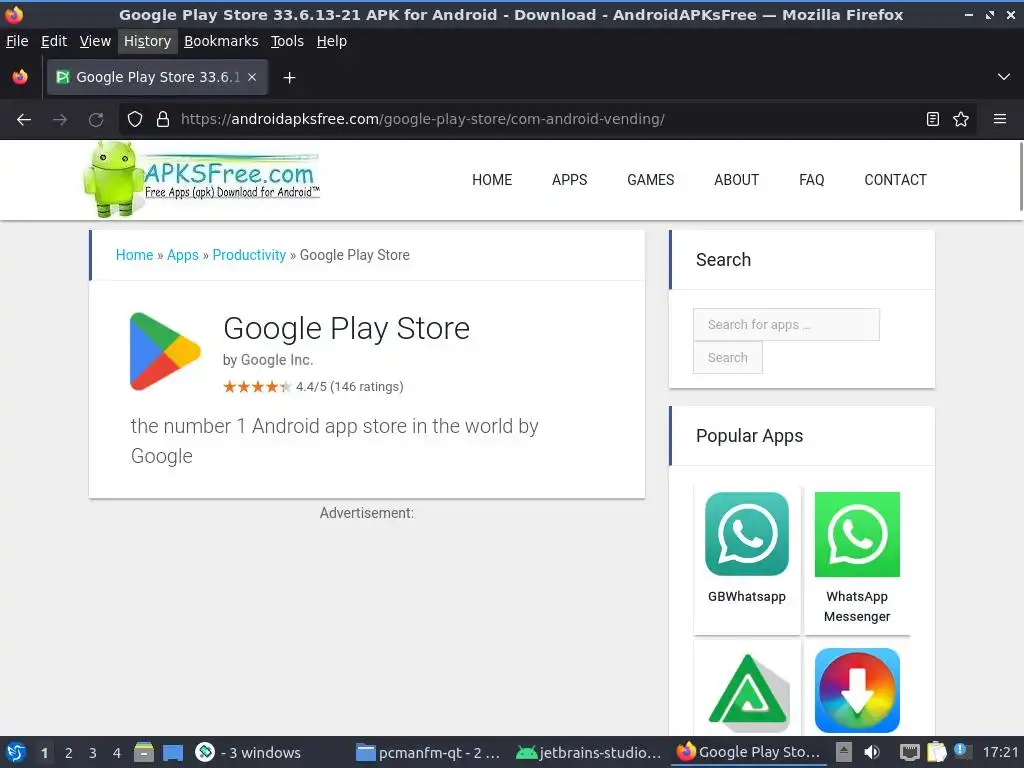1024x768 pixels.
Task: Click the WhatsApp Messenger label text
Action: [857, 606]
